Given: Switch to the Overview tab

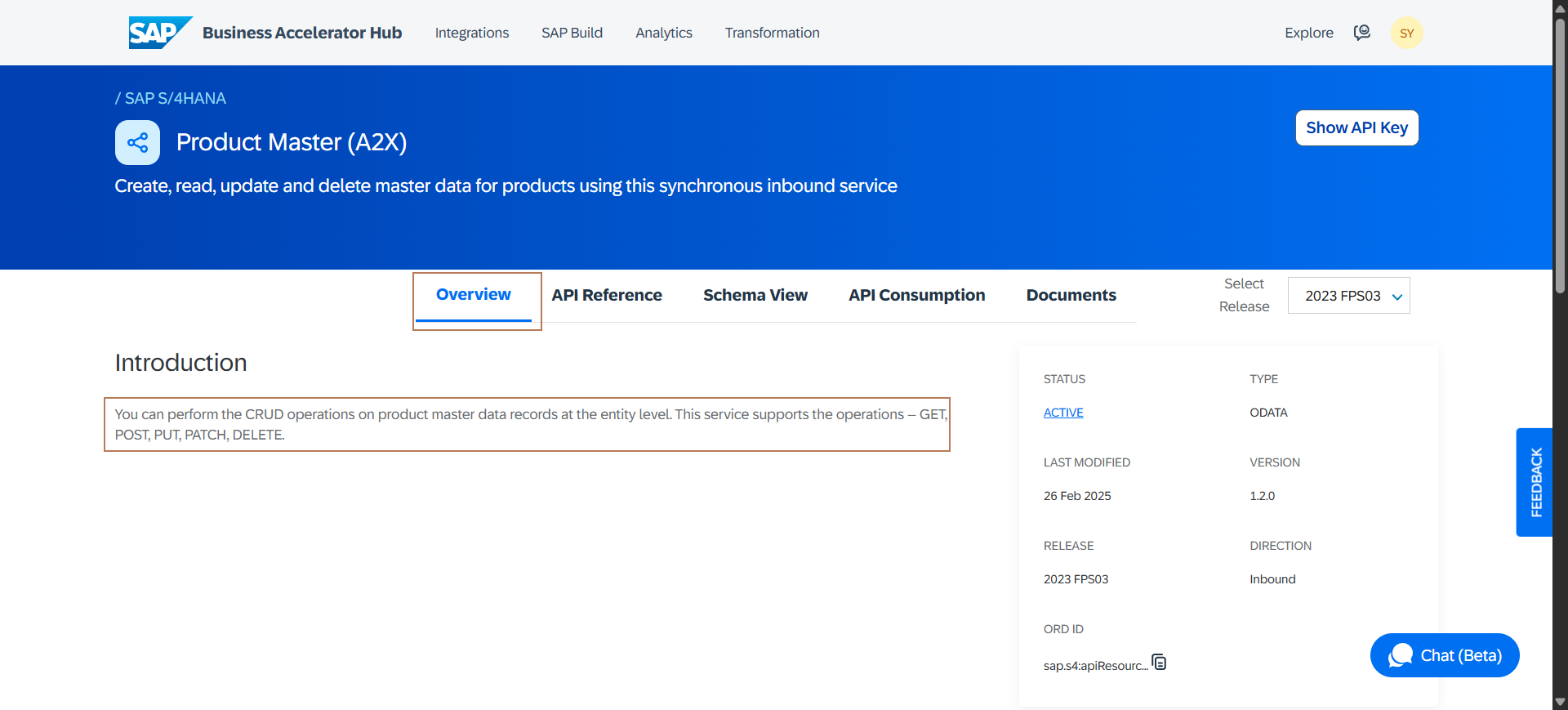Looking at the screenshot, I should (x=474, y=295).
